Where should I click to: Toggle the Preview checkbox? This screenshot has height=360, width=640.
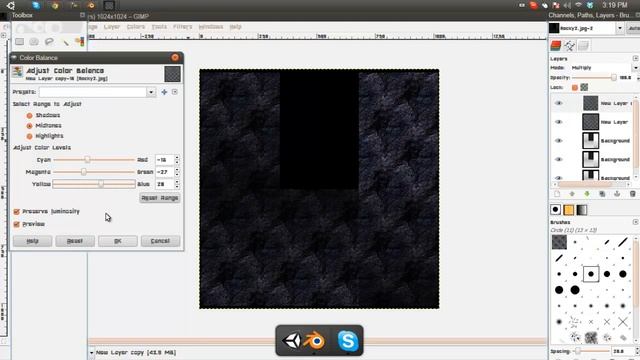click(x=17, y=224)
